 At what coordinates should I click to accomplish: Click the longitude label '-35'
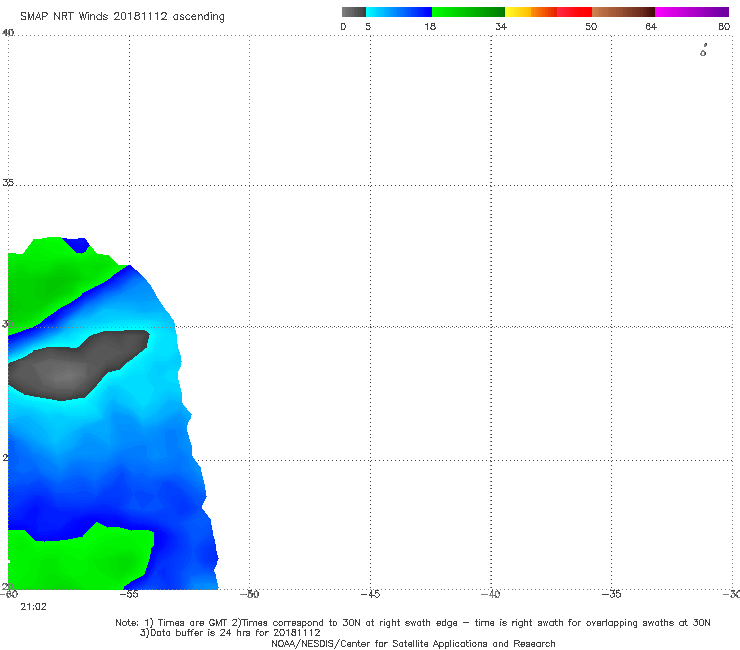tap(611, 594)
